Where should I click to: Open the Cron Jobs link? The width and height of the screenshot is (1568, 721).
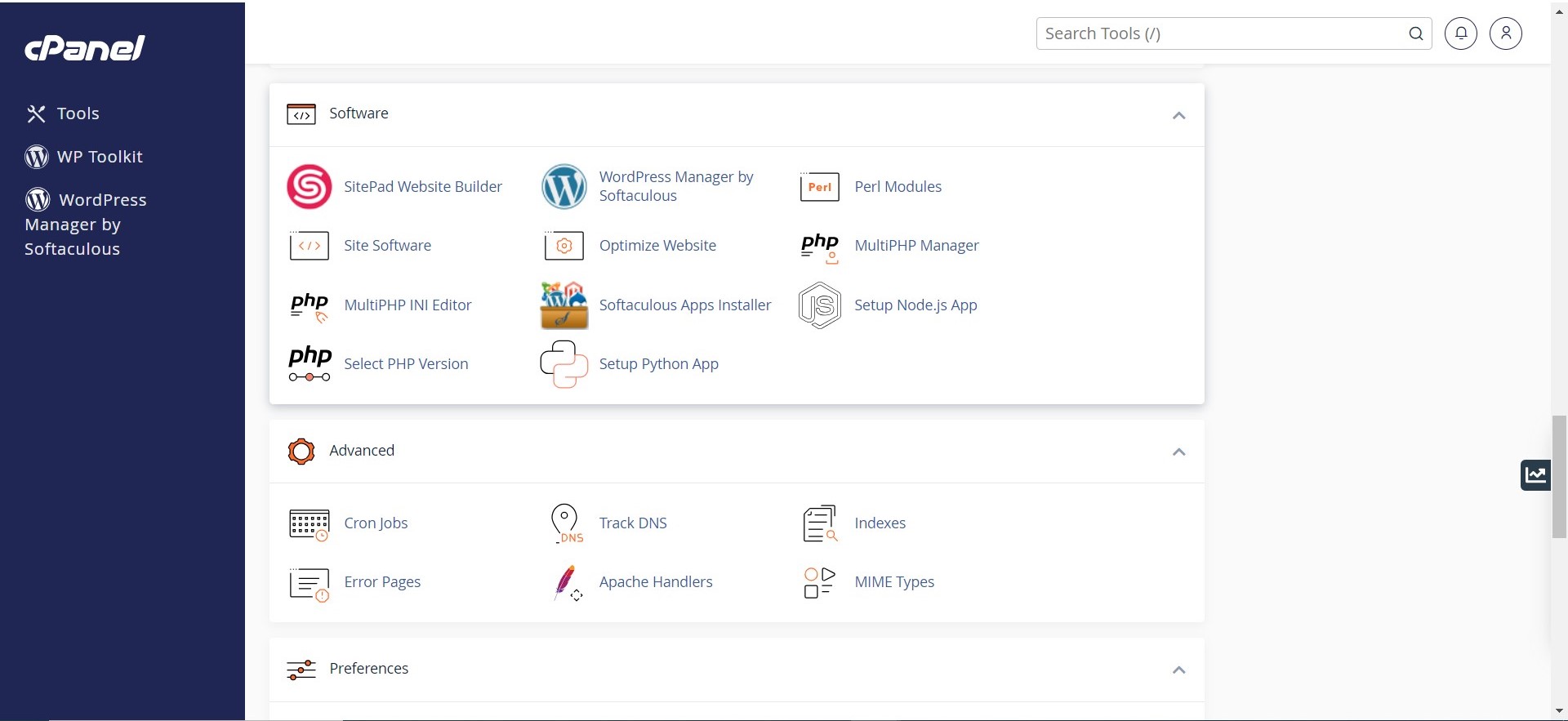coord(376,523)
